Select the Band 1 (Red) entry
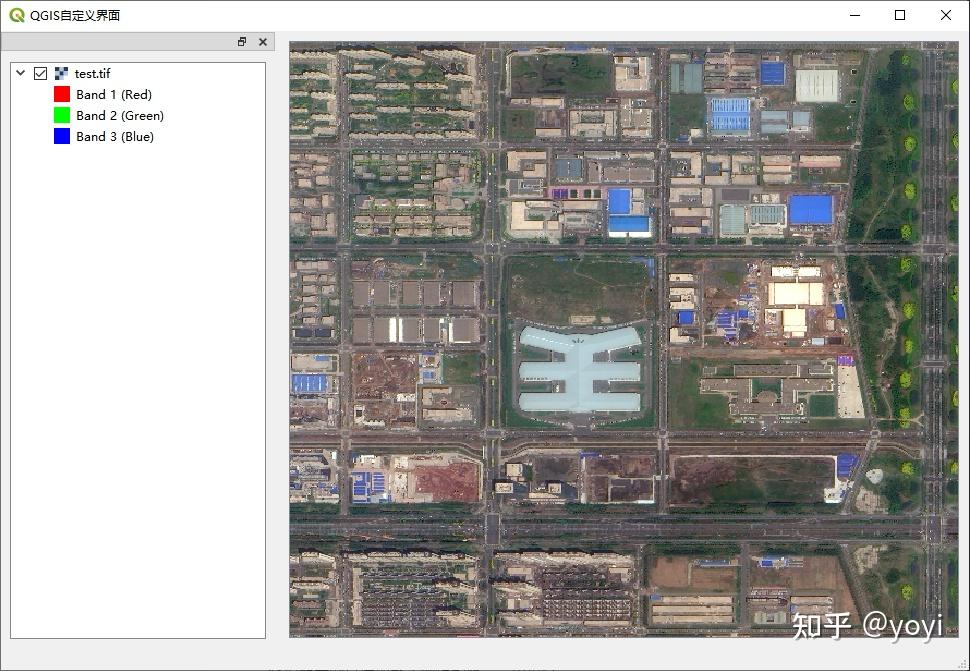This screenshot has width=970, height=671. coord(113,94)
